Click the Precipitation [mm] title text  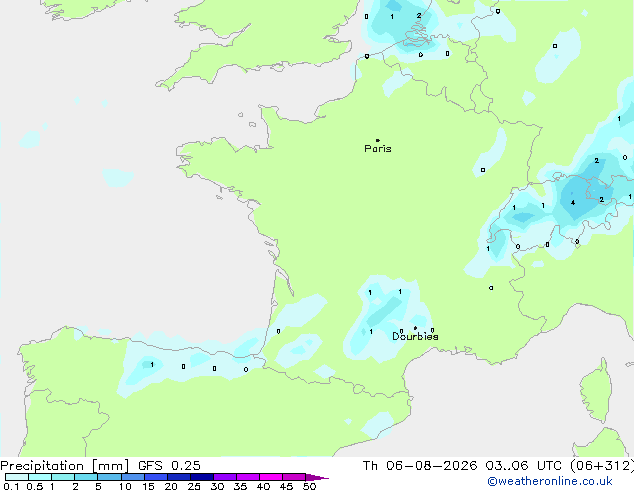[65, 466]
